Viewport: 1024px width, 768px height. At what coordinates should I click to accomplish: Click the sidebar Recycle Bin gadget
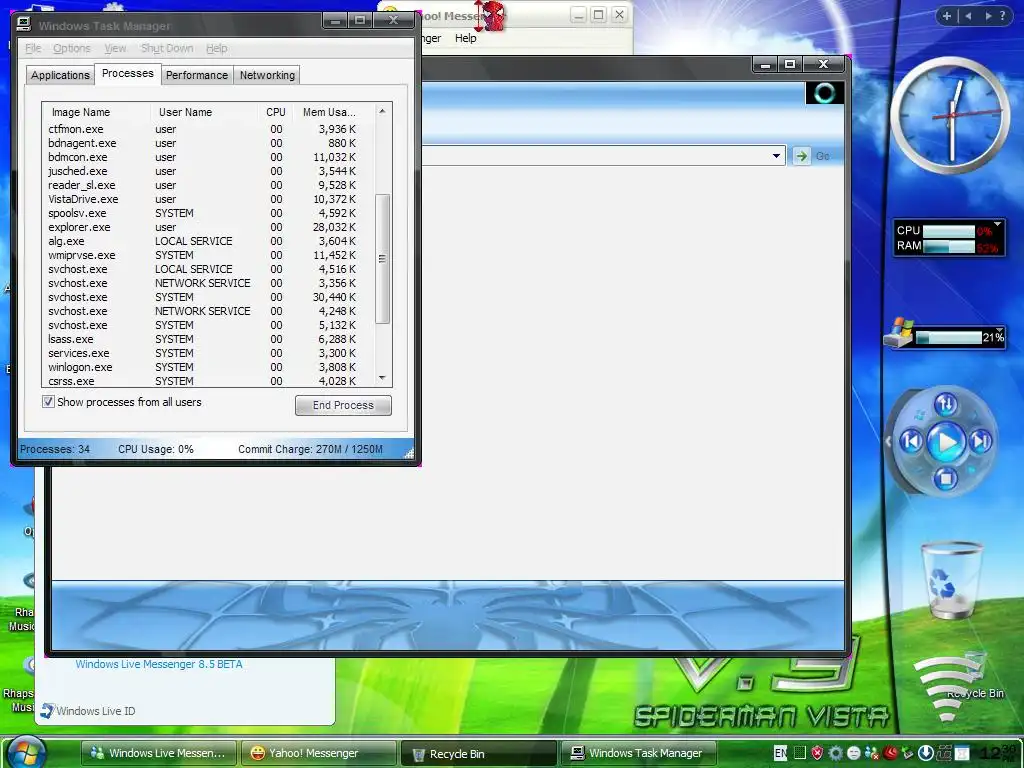pos(952,580)
